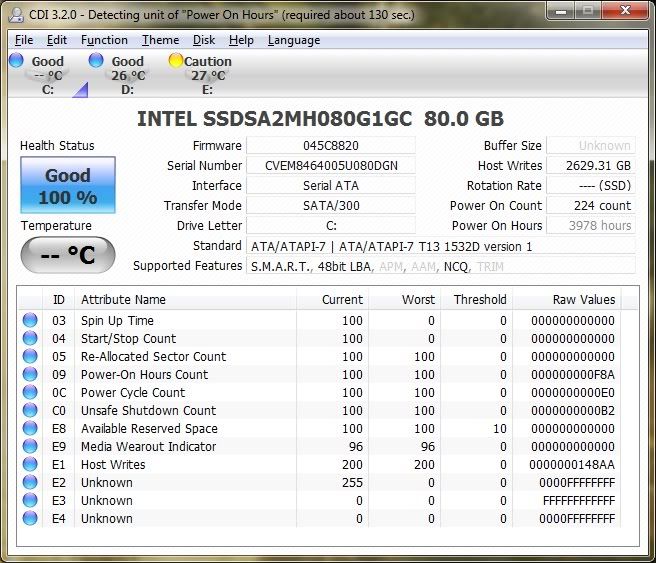Open the Theme menu

click(160, 40)
